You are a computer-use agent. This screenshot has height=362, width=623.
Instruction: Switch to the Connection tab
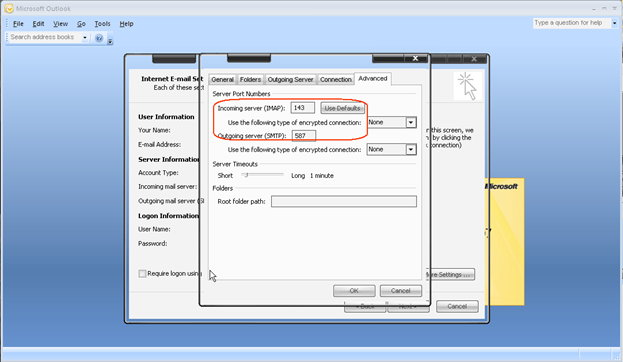click(x=336, y=79)
